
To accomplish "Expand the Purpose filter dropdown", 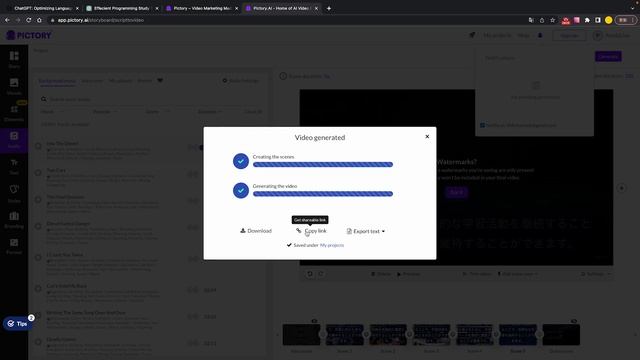I will coord(104,111).
